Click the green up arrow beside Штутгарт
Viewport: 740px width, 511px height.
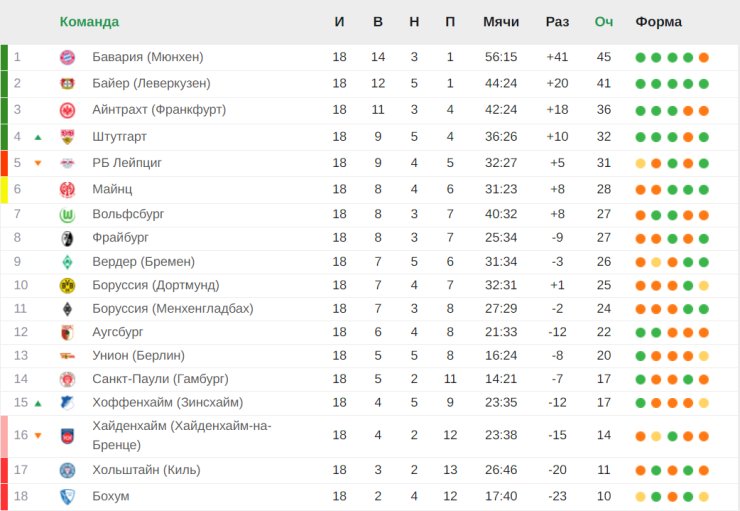pos(38,137)
